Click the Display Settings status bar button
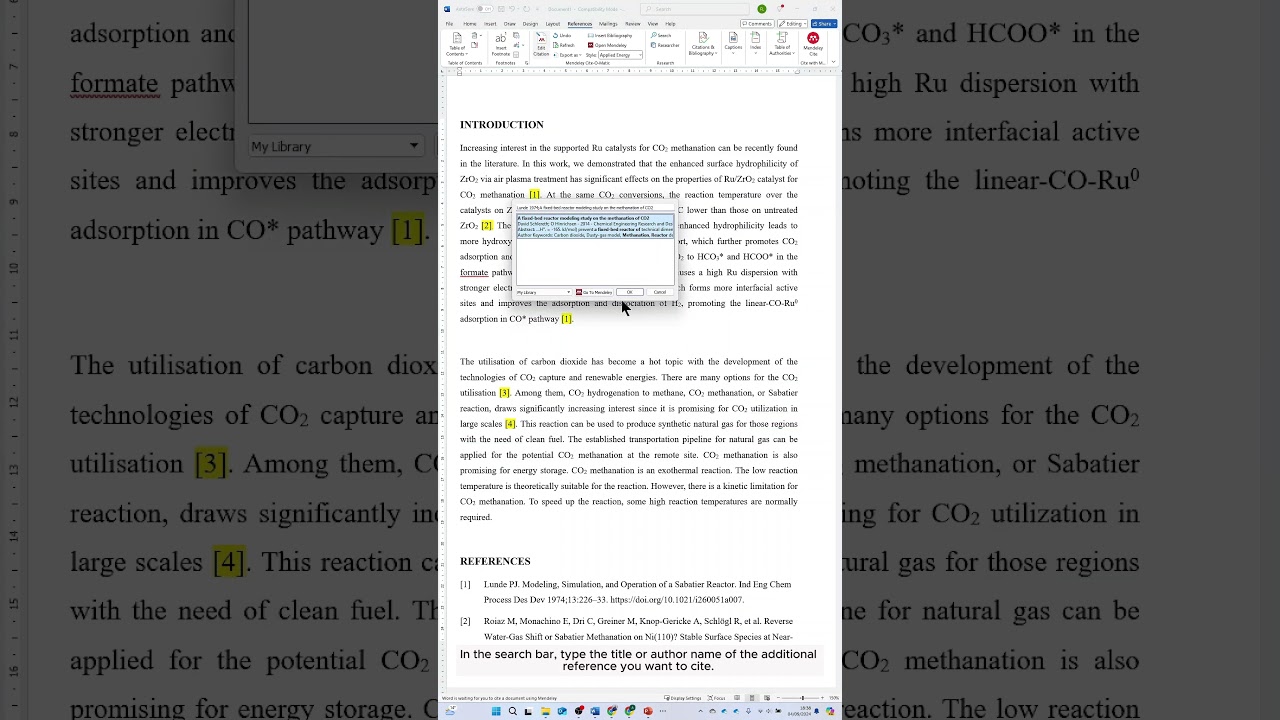1280x720 pixels. 683,698
